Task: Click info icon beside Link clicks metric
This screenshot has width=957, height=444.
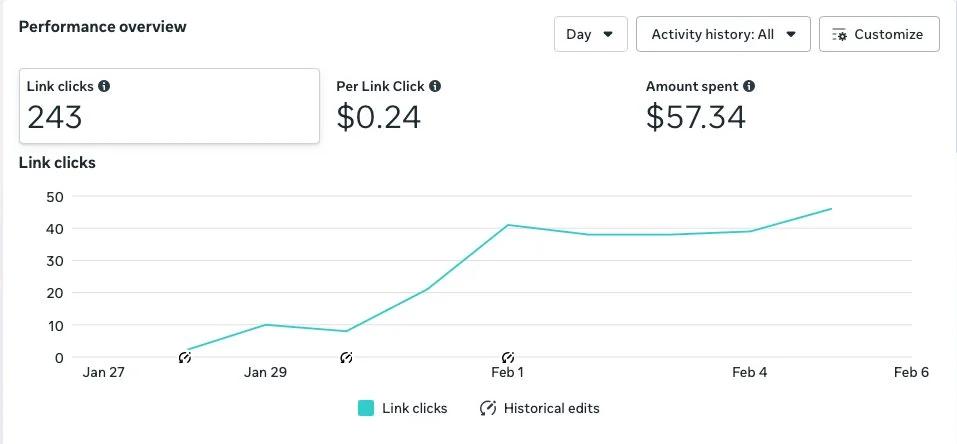Action: [104, 87]
